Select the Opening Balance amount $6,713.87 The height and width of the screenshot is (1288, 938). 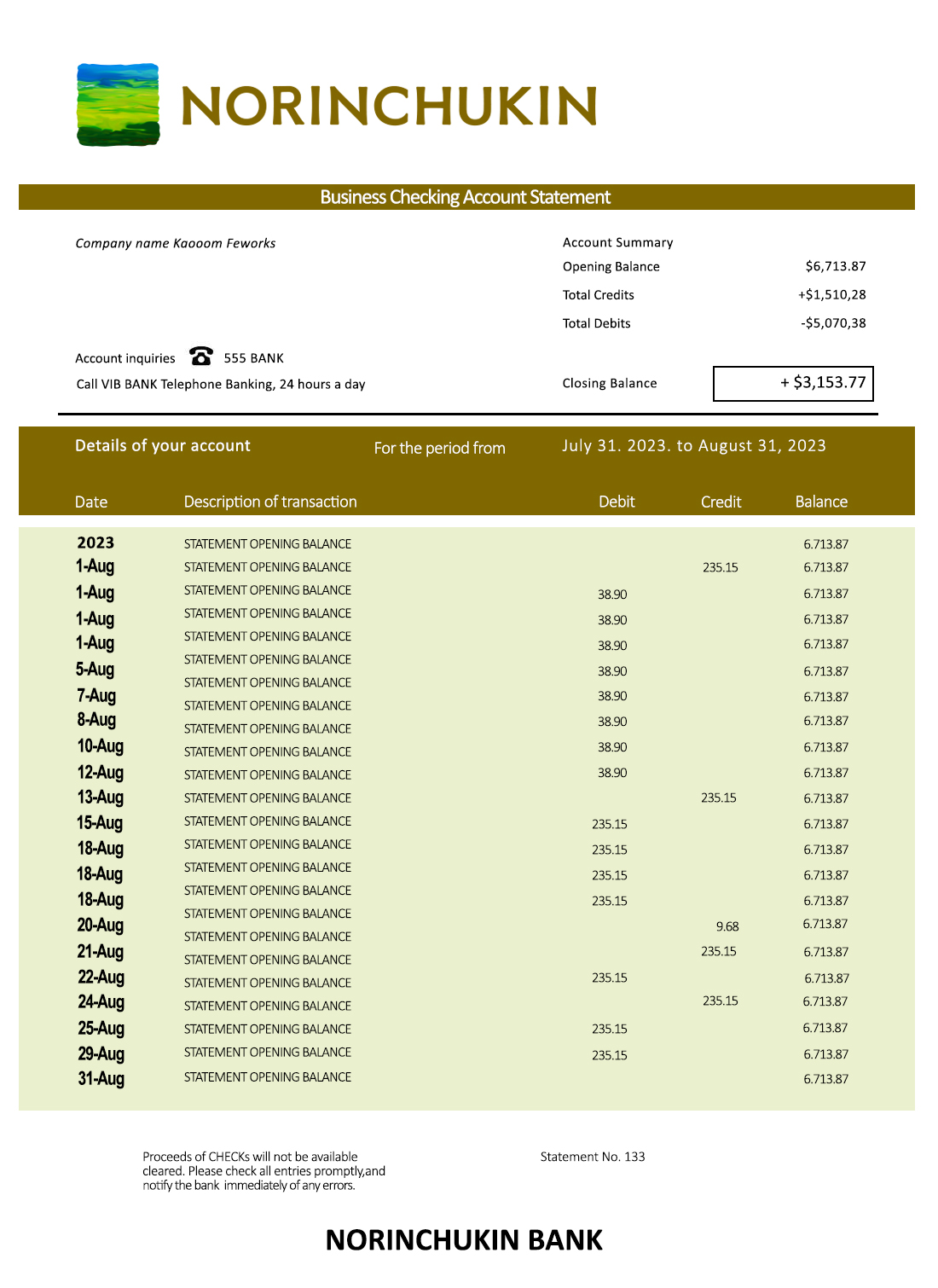[835, 266]
